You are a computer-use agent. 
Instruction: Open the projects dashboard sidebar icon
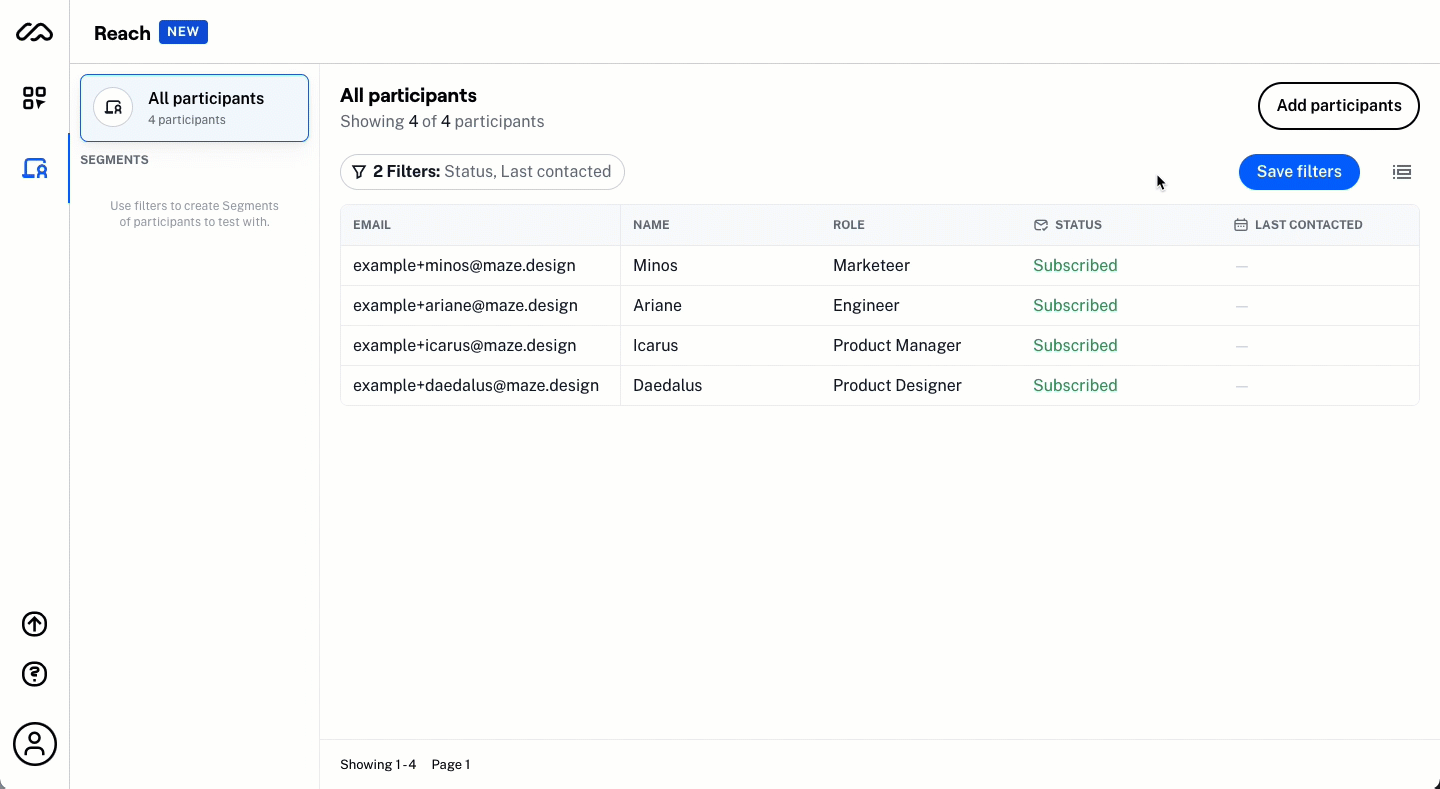pyautogui.click(x=34, y=98)
